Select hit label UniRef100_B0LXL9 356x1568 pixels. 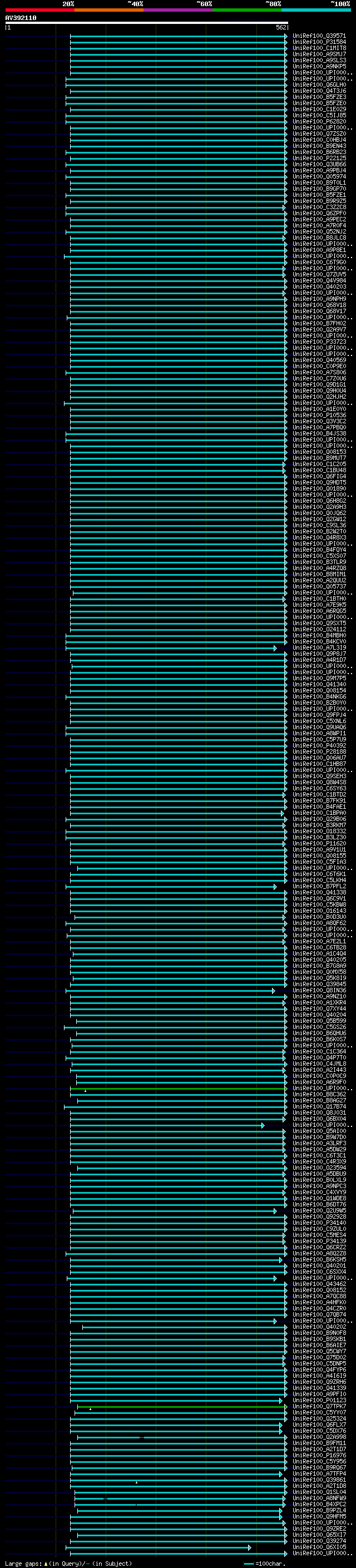(319, 1180)
